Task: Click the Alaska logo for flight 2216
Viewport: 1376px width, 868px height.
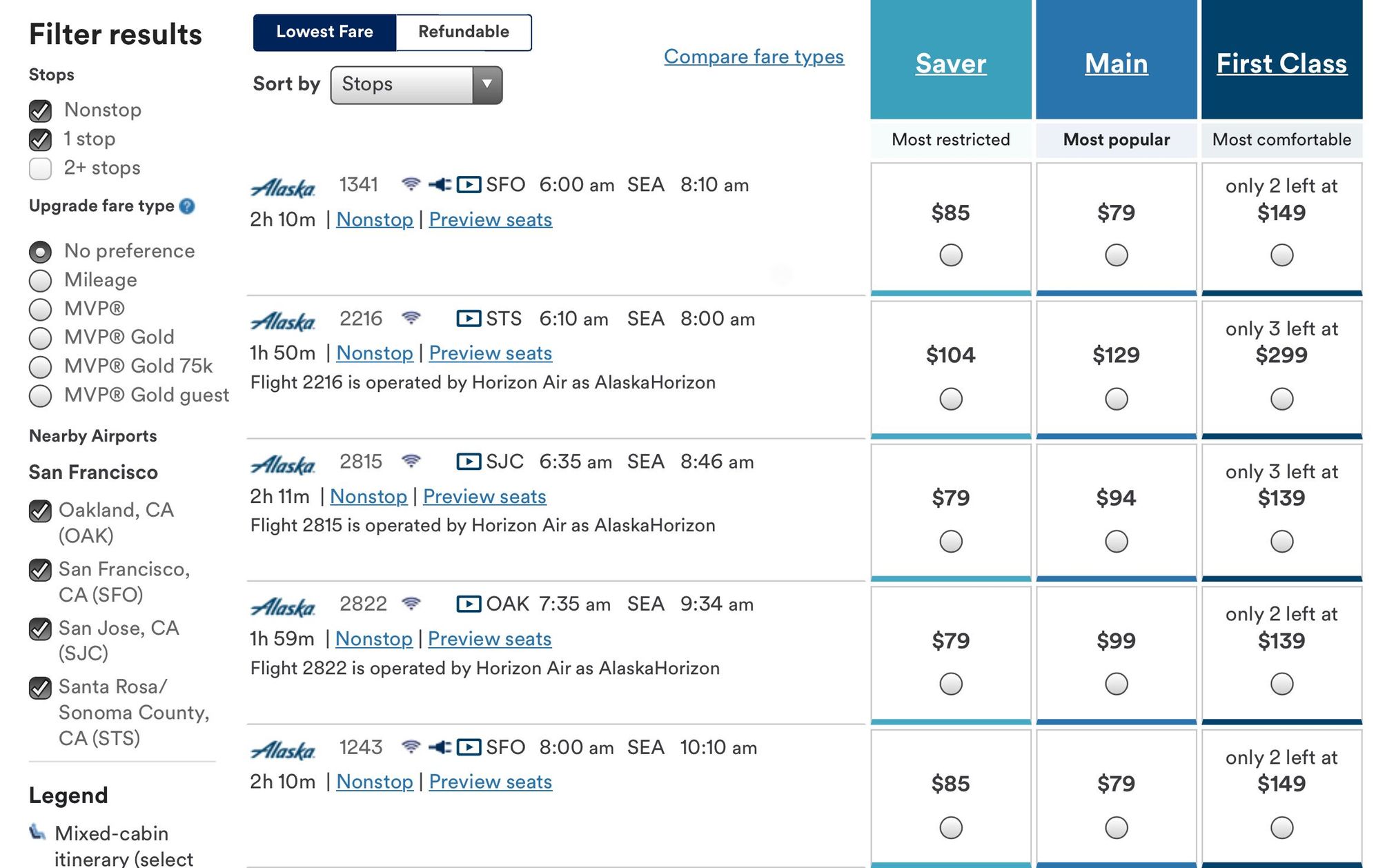Action: [x=283, y=322]
